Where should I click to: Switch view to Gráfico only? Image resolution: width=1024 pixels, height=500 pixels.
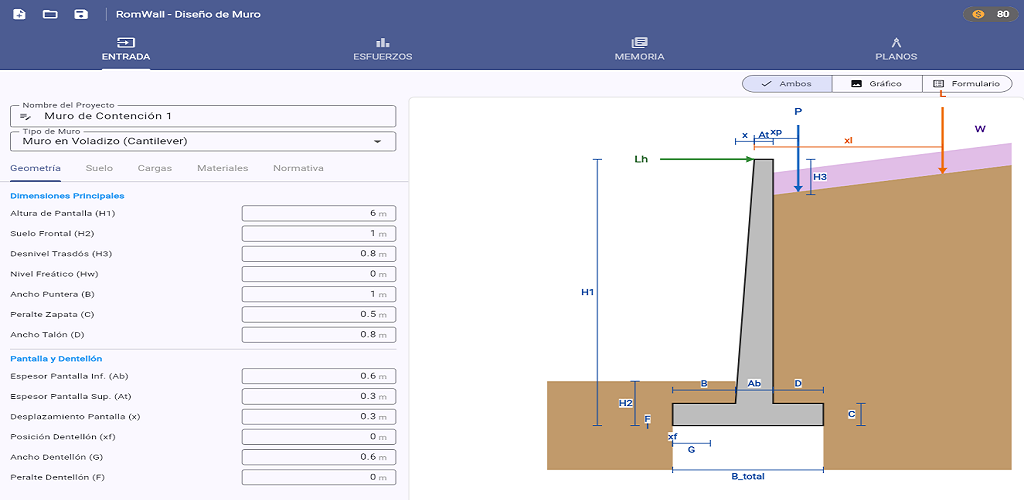tap(877, 84)
